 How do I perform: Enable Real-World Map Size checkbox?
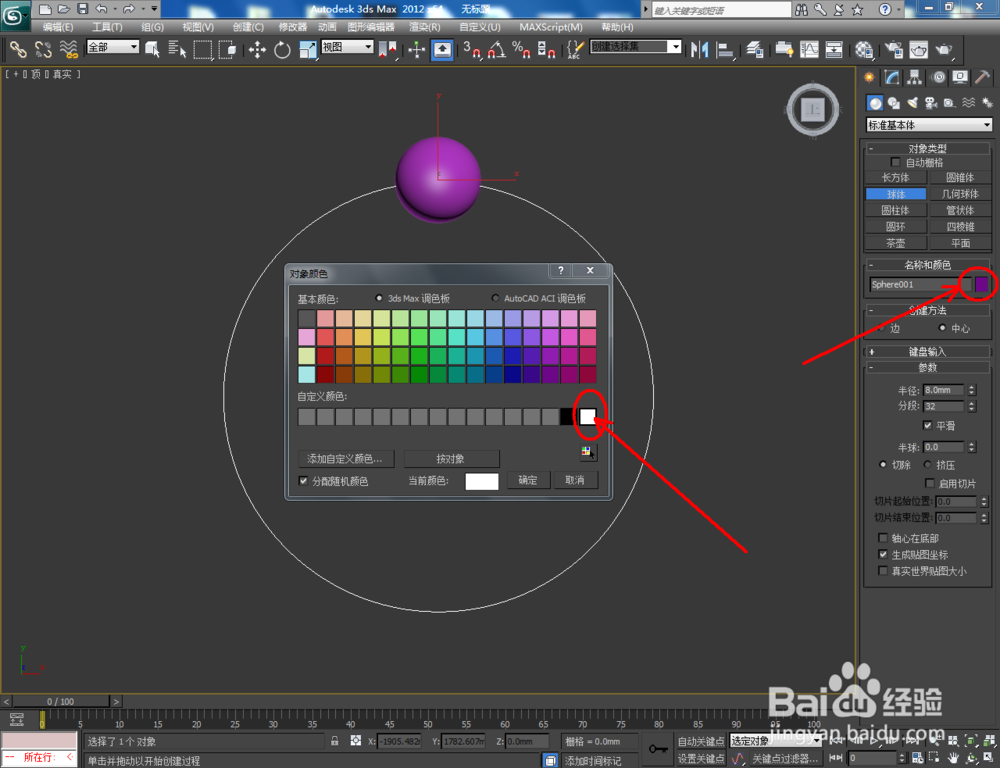883,571
